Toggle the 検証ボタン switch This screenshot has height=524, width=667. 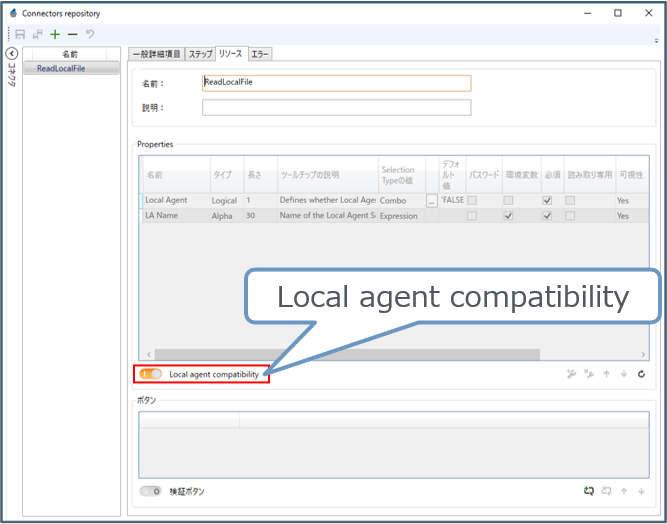pyautogui.click(x=151, y=491)
